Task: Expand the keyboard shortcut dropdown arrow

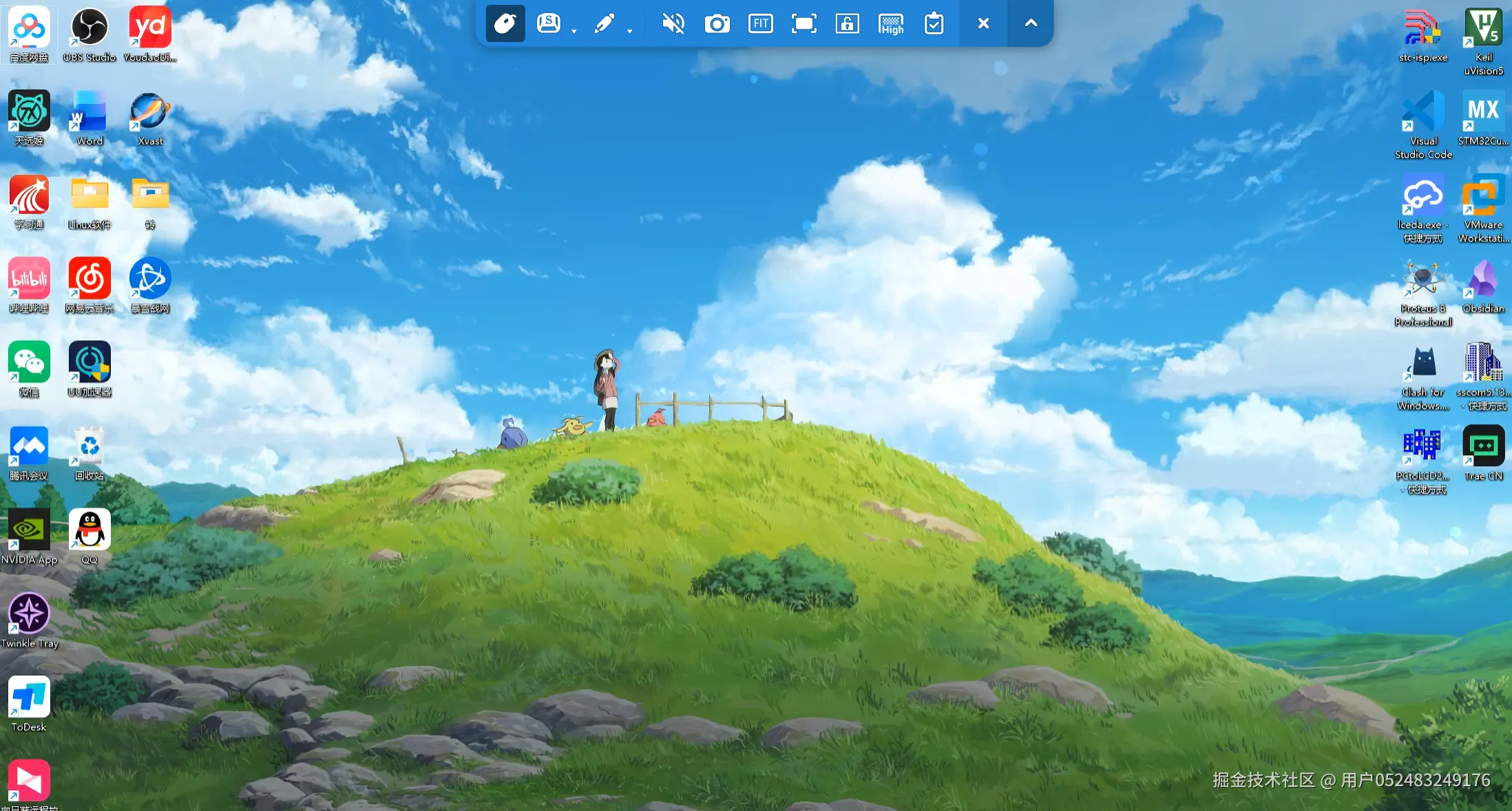Action: 574,31
